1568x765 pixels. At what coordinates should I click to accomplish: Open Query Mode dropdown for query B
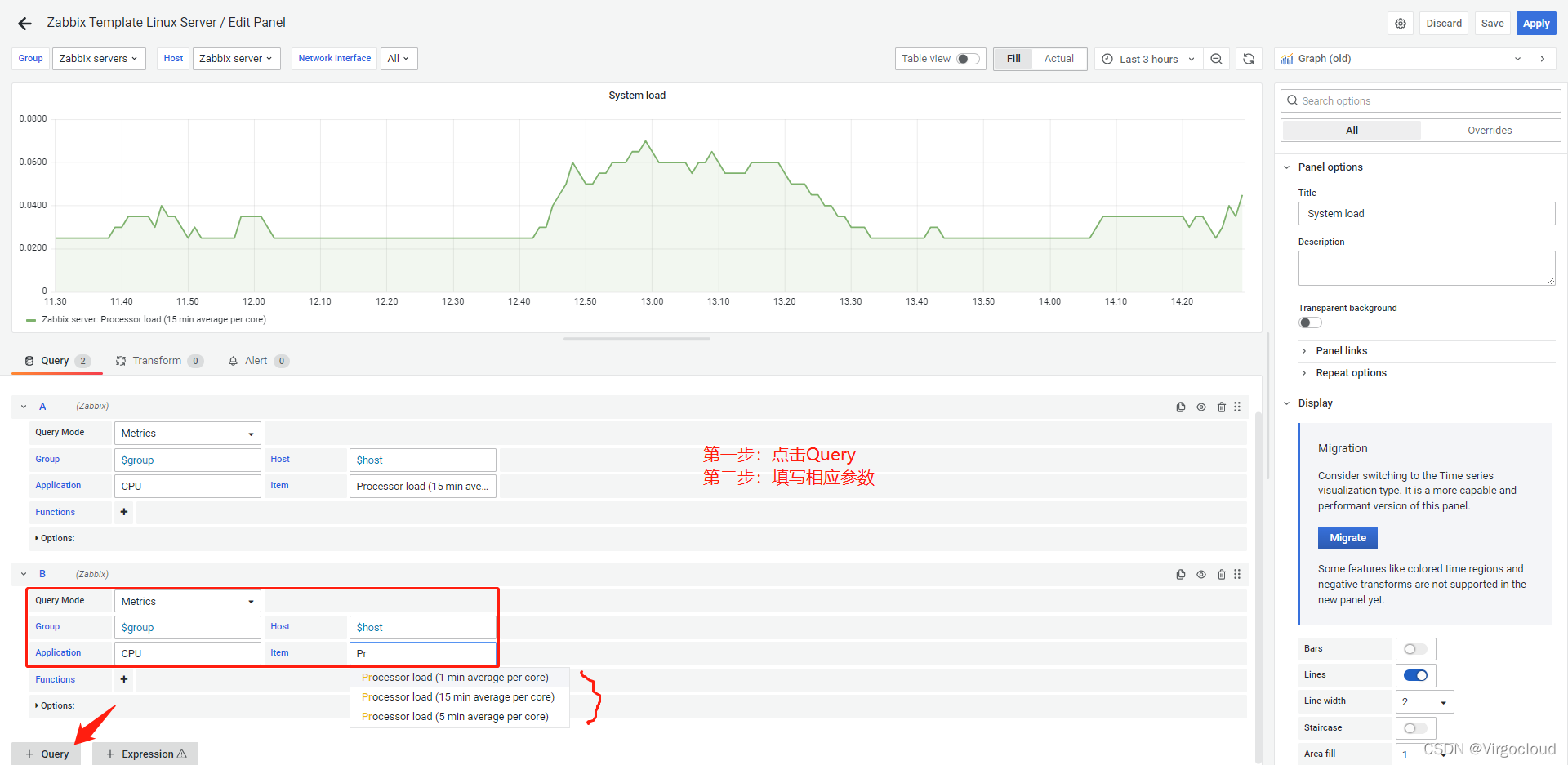188,602
